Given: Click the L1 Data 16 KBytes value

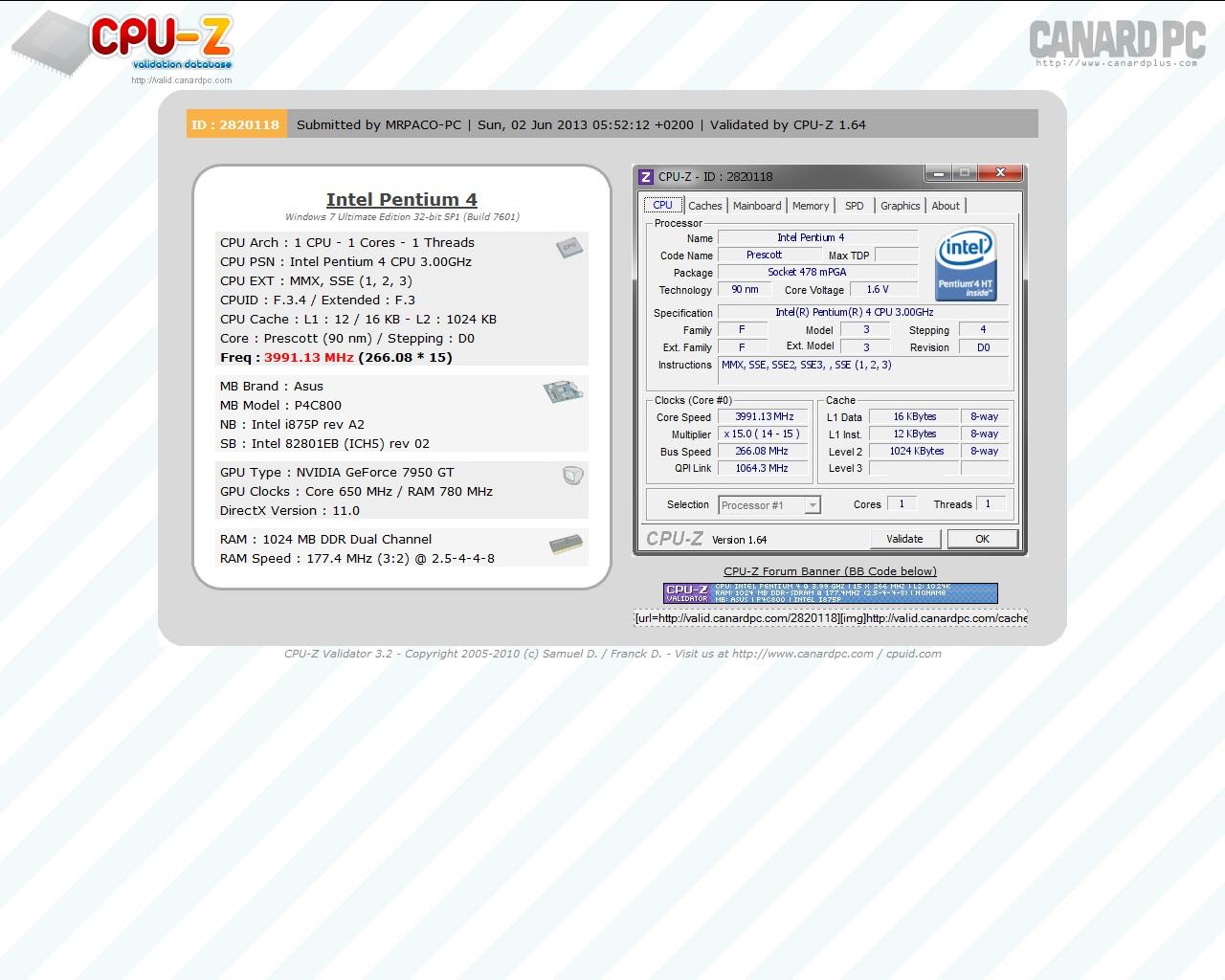Looking at the screenshot, I should 914,417.
